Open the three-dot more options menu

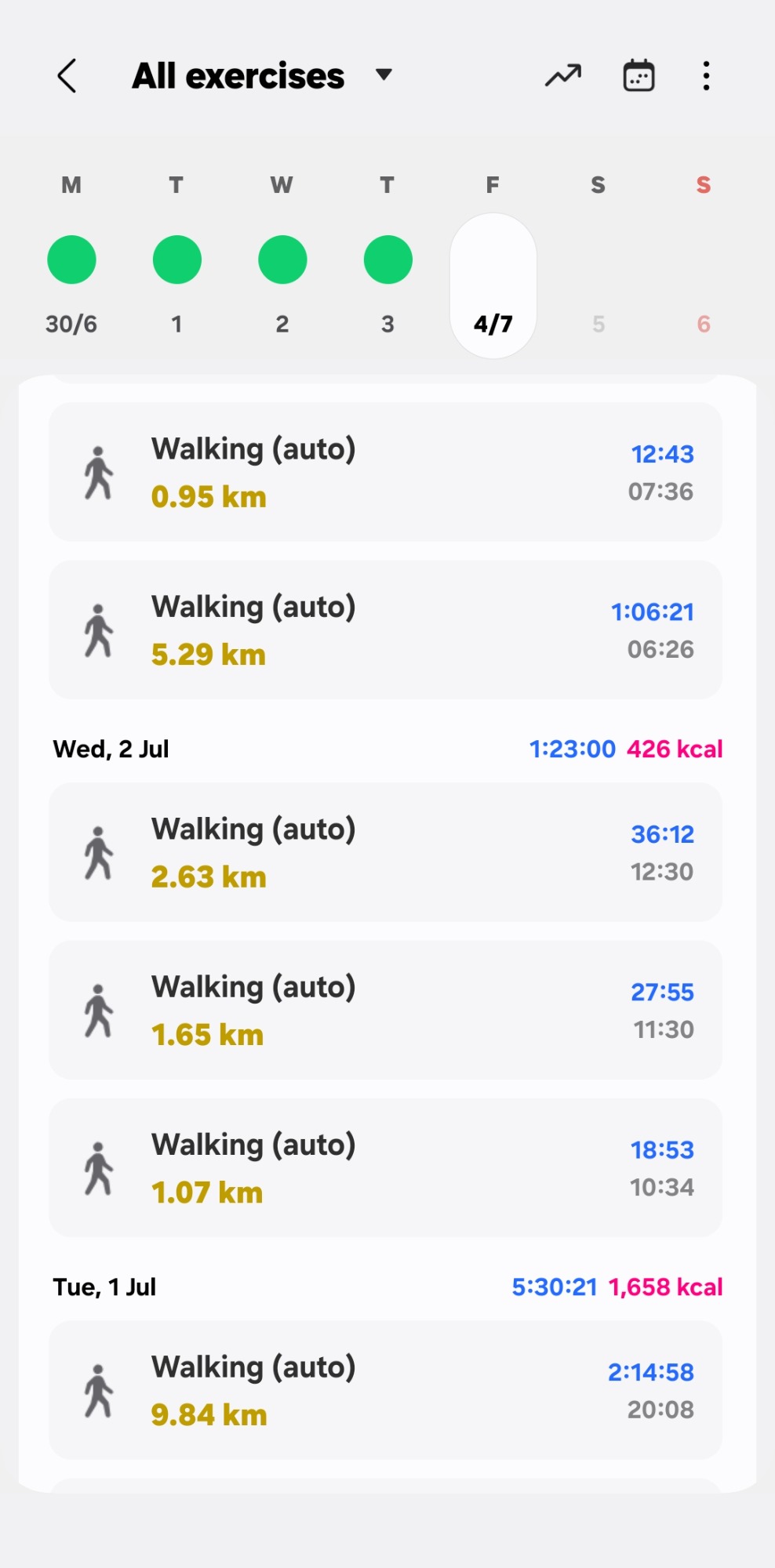tap(706, 76)
